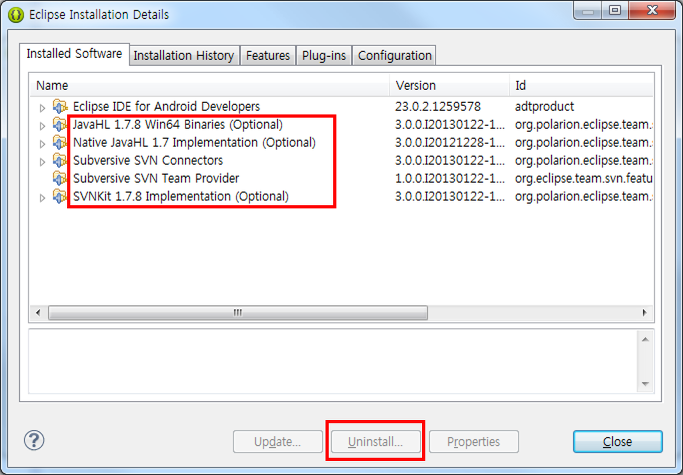Open the Configuration tab
This screenshot has width=683, height=475.
click(395, 56)
